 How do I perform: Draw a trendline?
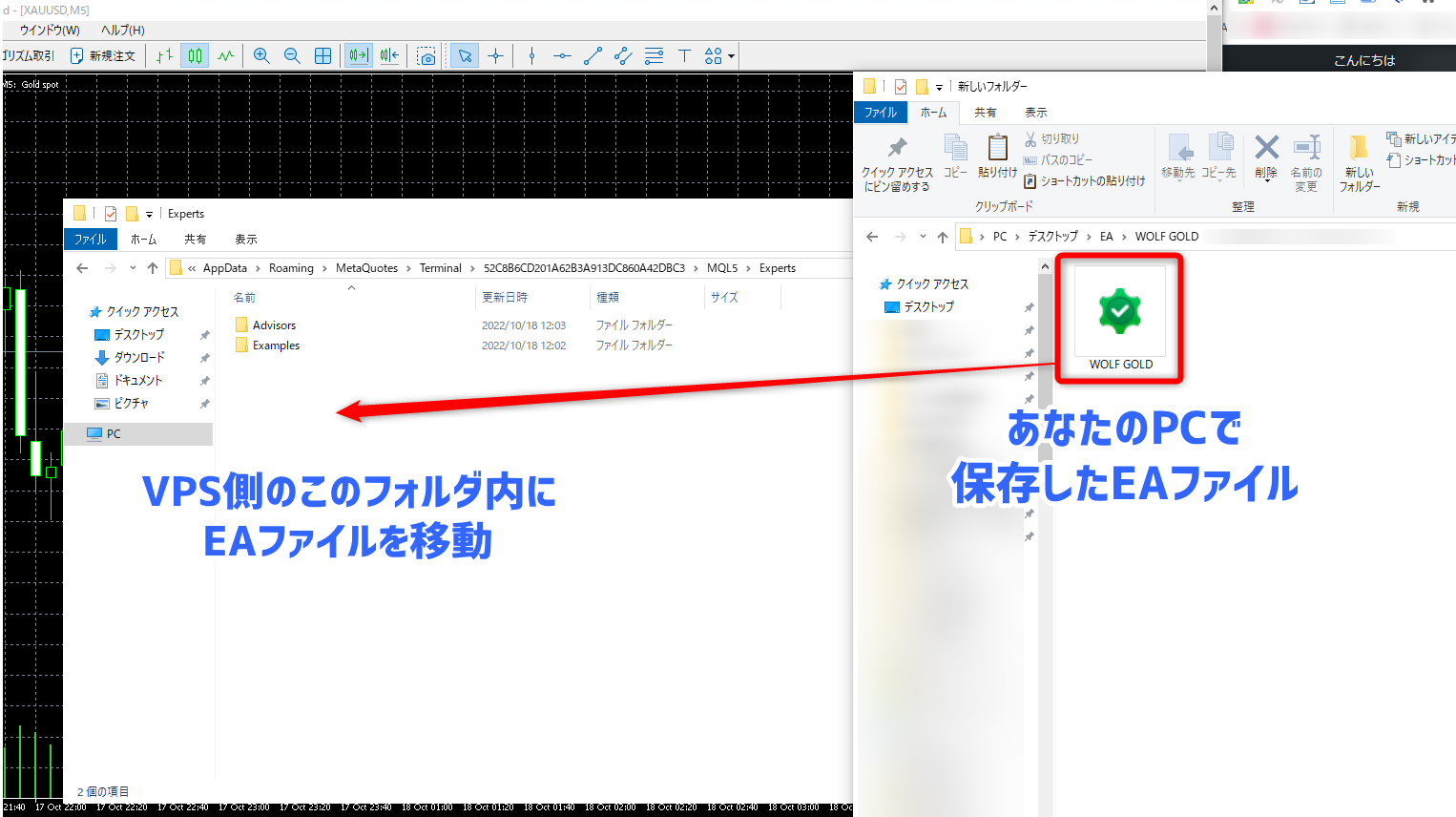pos(593,55)
